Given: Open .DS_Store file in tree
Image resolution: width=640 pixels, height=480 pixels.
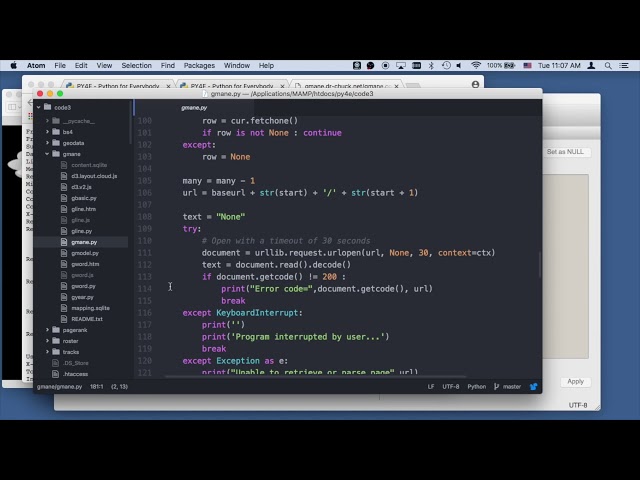Looking at the screenshot, I should point(76,363).
